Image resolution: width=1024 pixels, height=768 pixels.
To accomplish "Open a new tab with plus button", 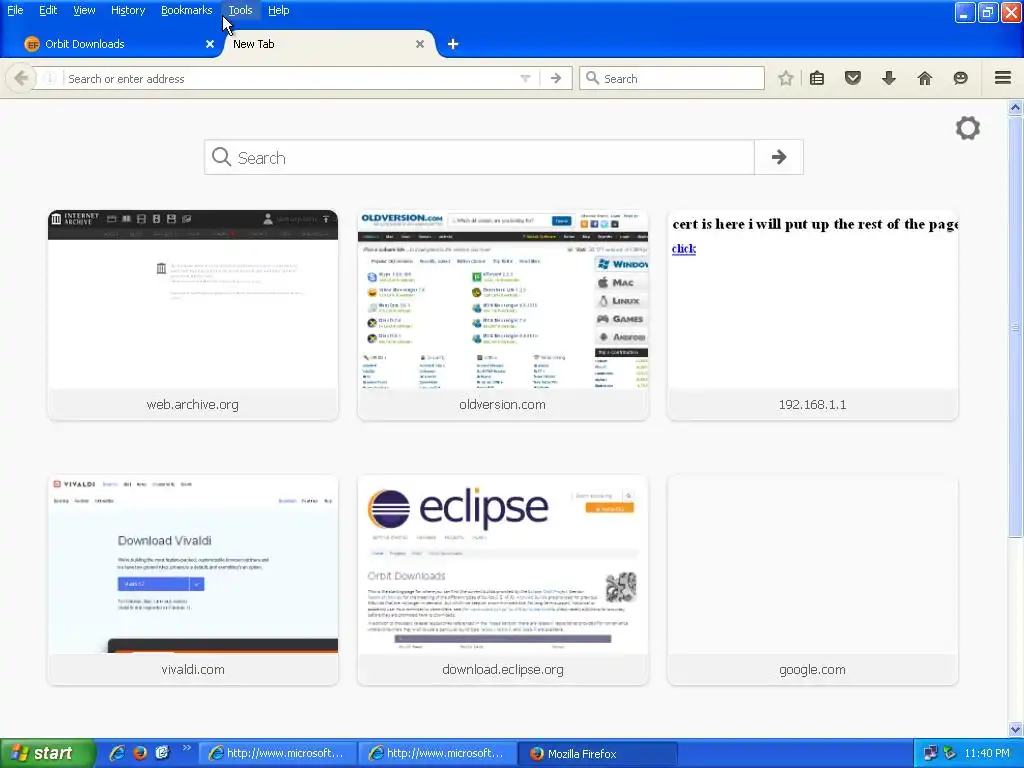I will pyautogui.click(x=453, y=44).
